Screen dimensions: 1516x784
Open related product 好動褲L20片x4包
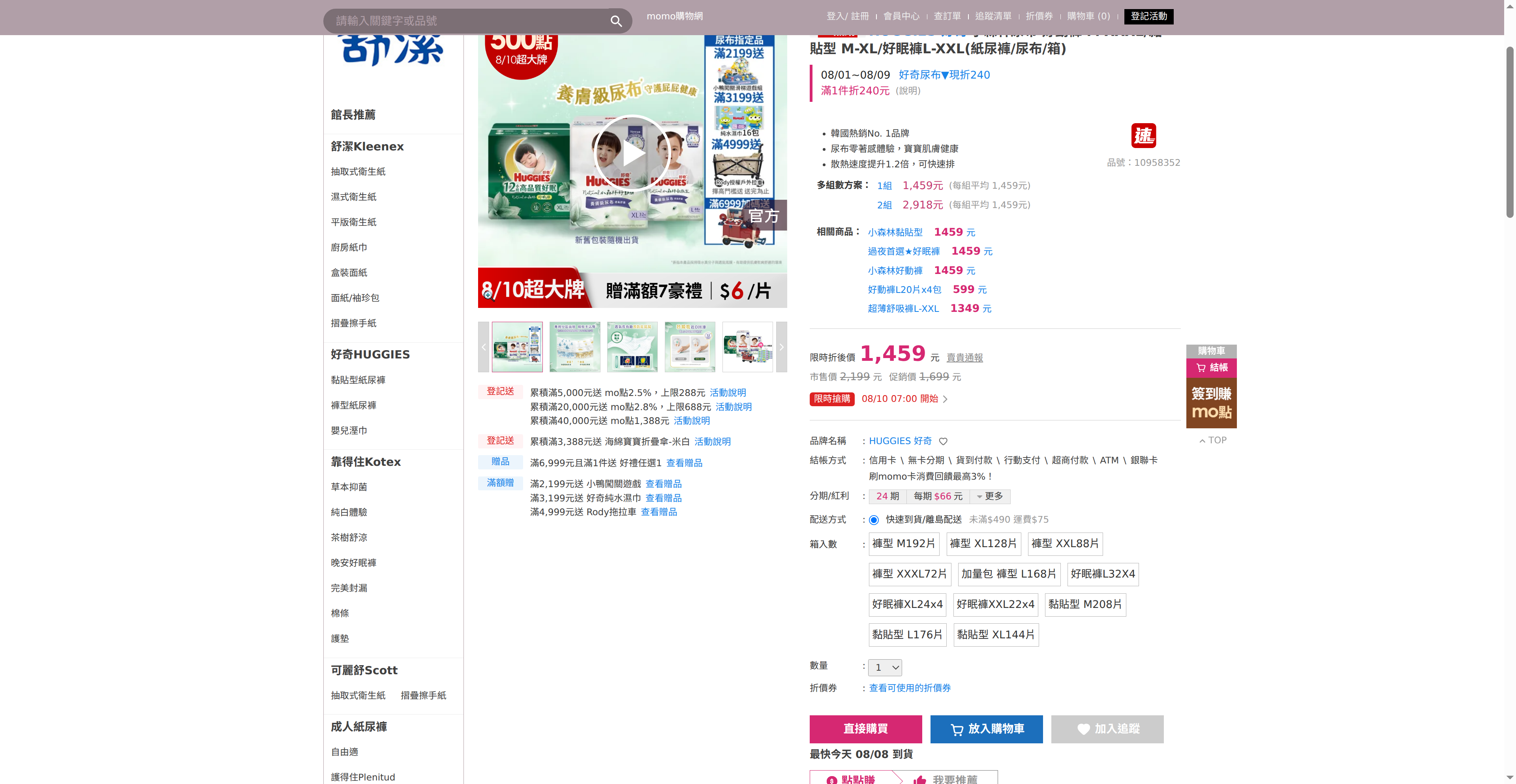point(904,290)
